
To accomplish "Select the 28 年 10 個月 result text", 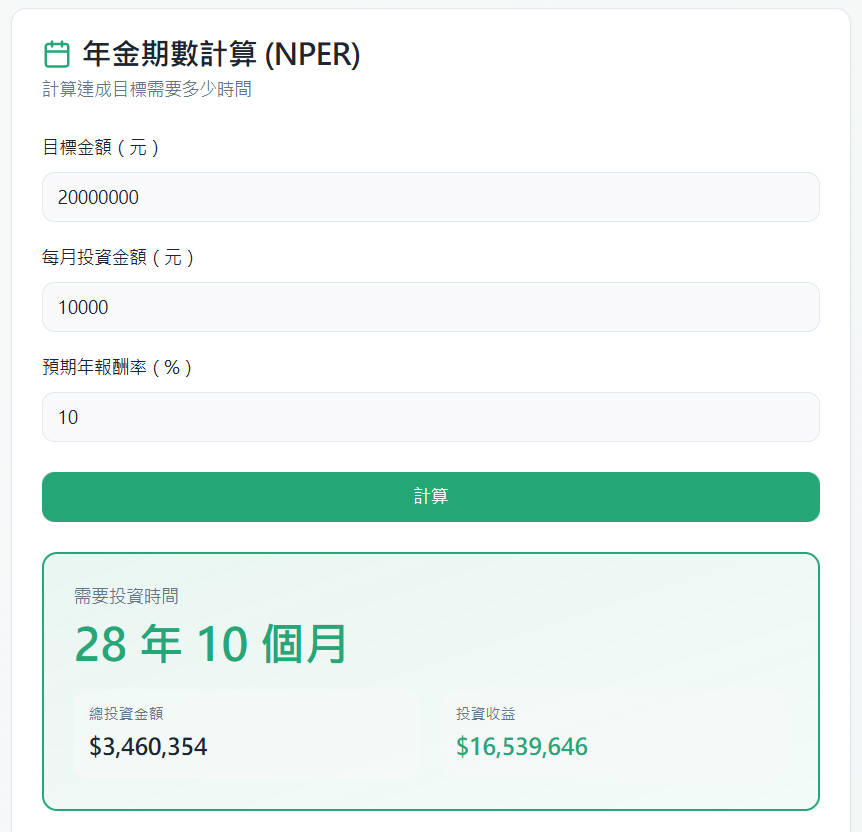I will click(211, 643).
